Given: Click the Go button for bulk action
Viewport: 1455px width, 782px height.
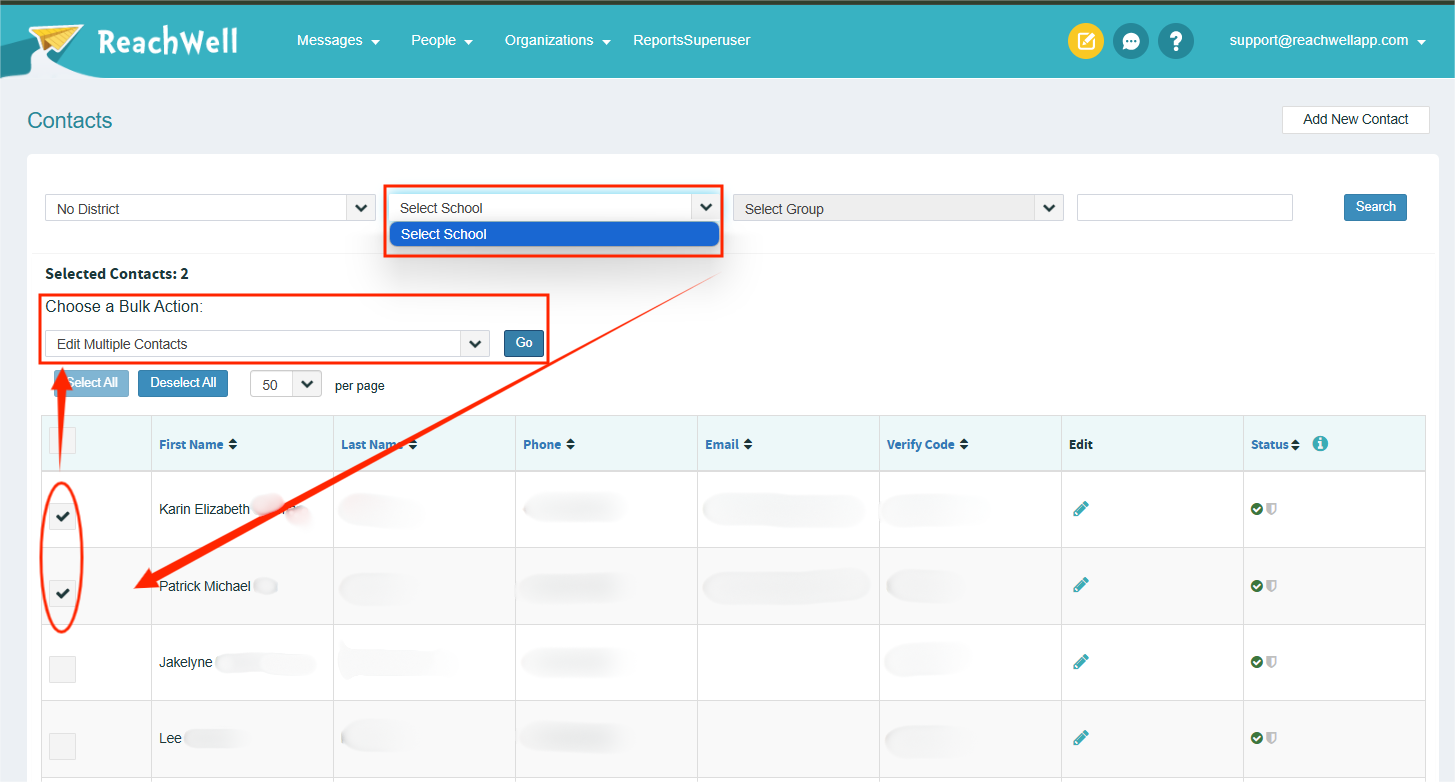Looking at the screenshot, I should [x=524, y=343].
